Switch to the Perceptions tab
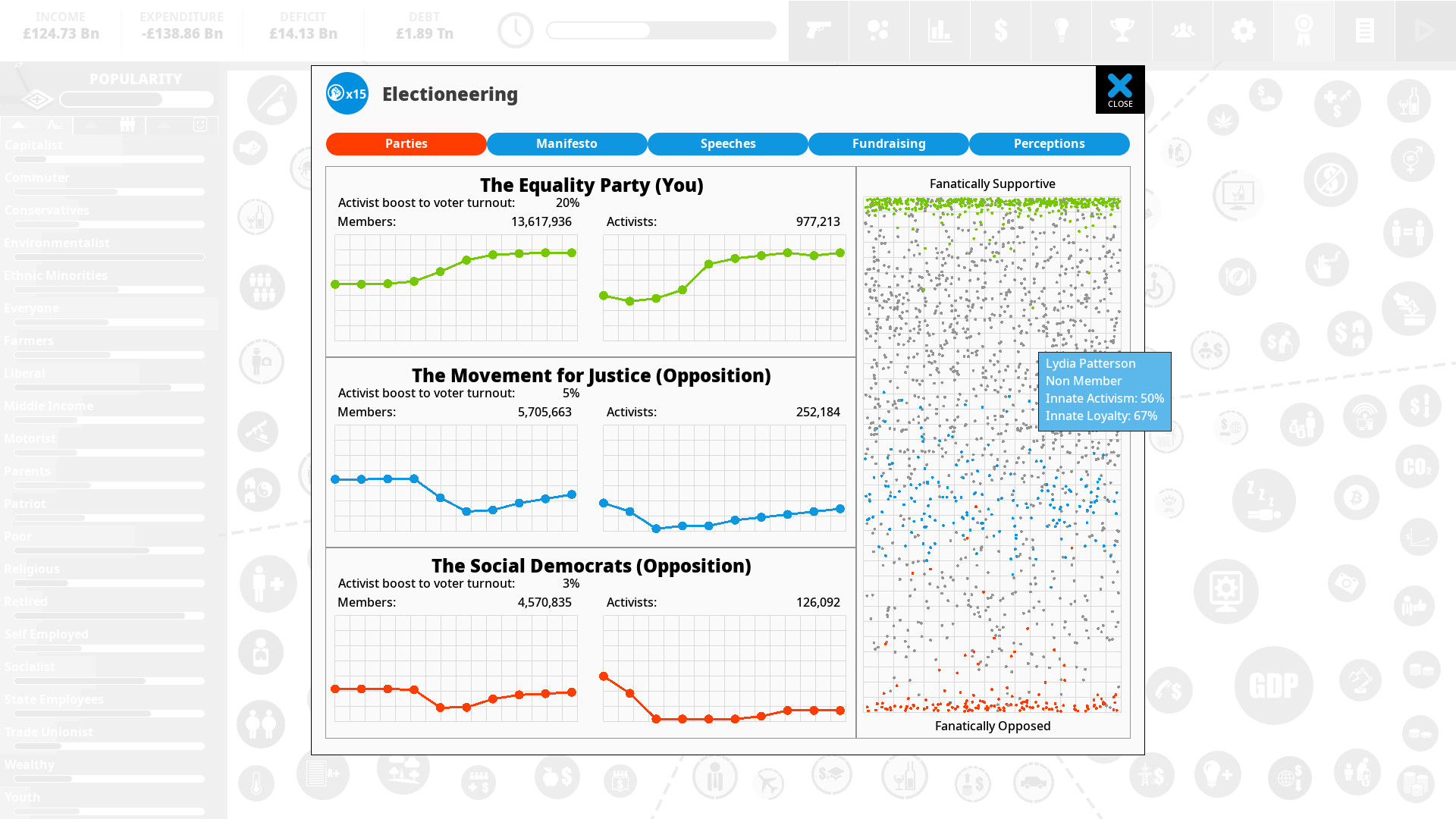 pos(1049,143)
